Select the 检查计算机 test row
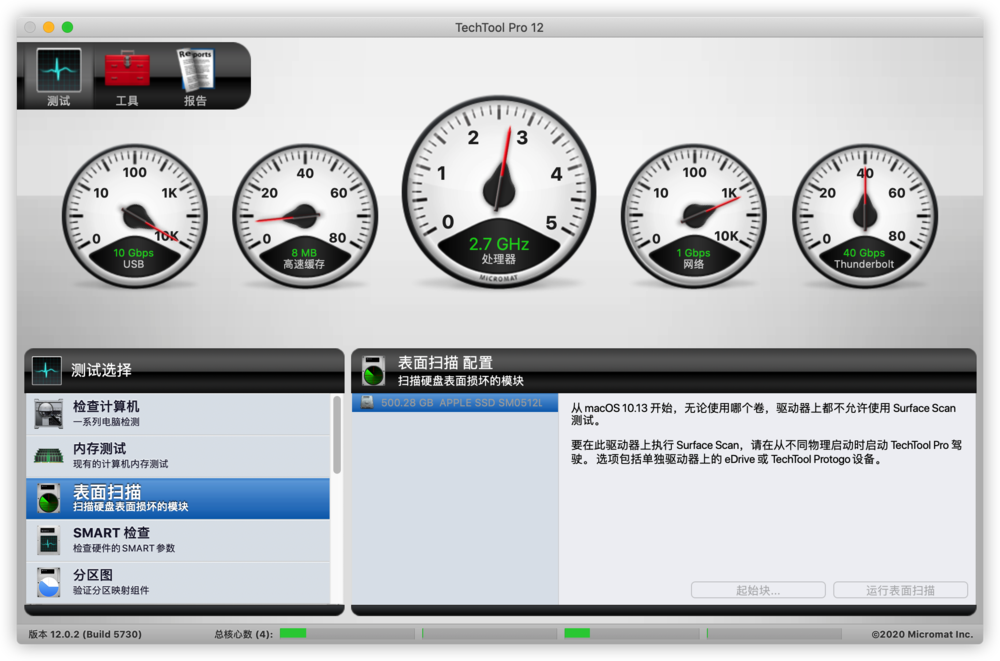The image size is (1000, 661). pos(178,414)
